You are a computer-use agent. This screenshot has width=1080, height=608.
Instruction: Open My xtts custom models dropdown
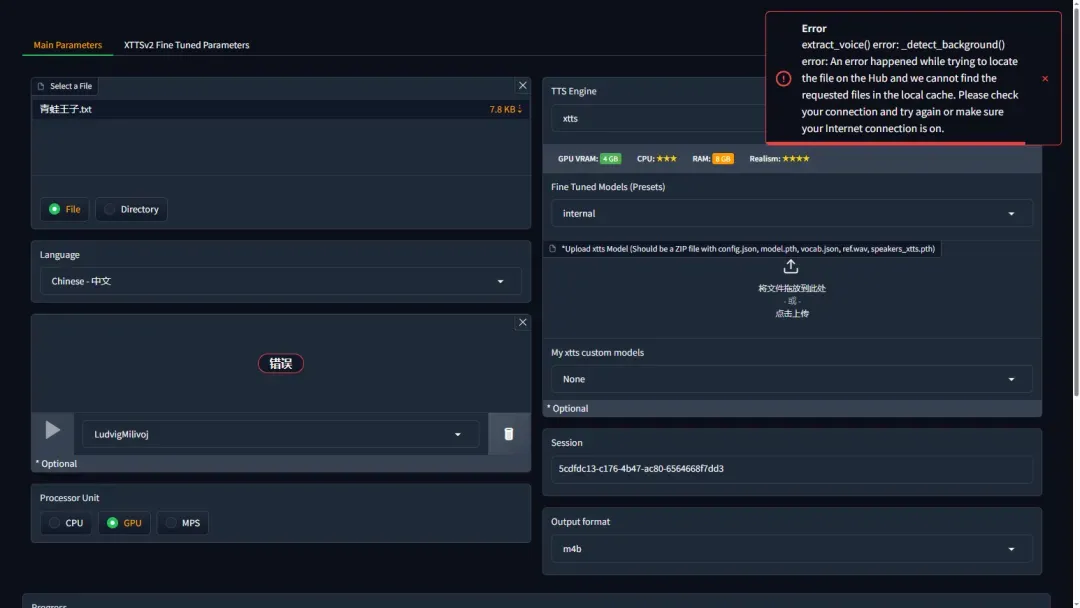click(791, 379)
